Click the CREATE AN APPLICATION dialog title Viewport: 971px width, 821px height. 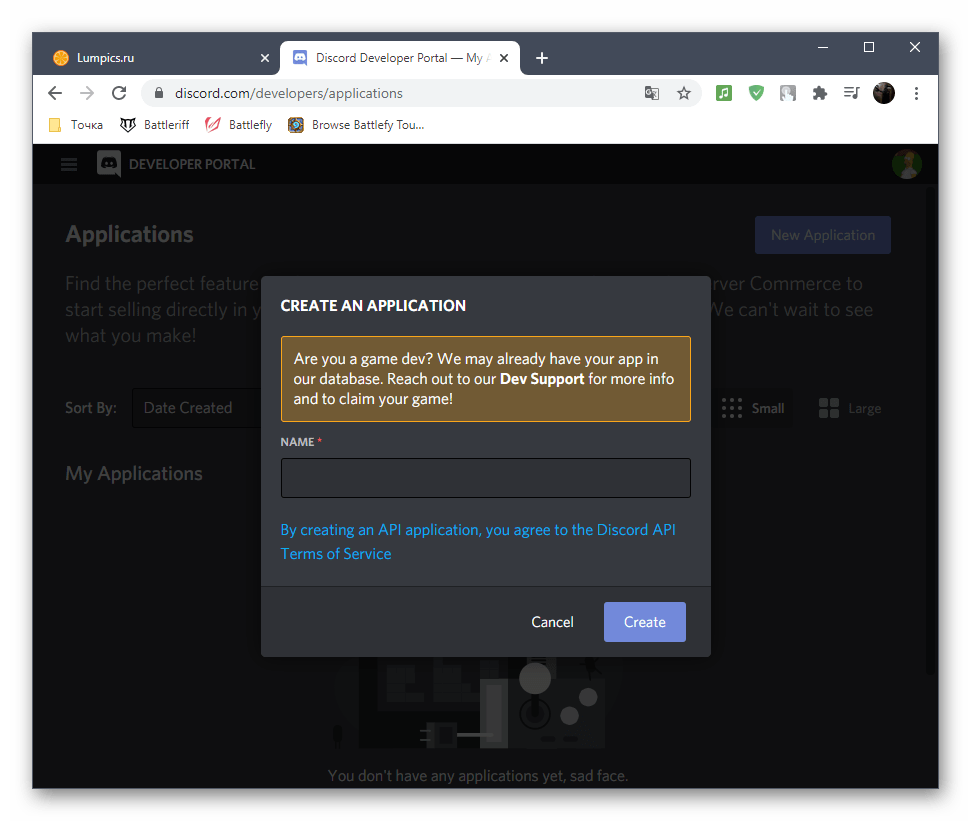(x=373, y=306)
